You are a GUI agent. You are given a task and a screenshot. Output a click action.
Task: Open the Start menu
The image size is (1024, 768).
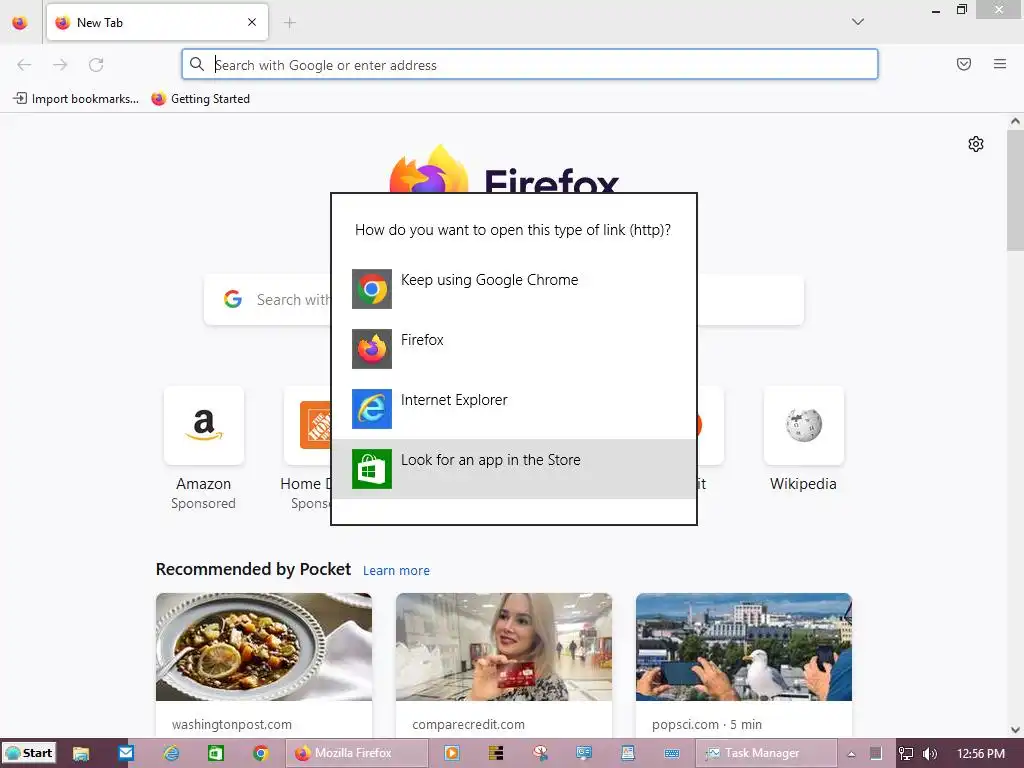[29, 753]
